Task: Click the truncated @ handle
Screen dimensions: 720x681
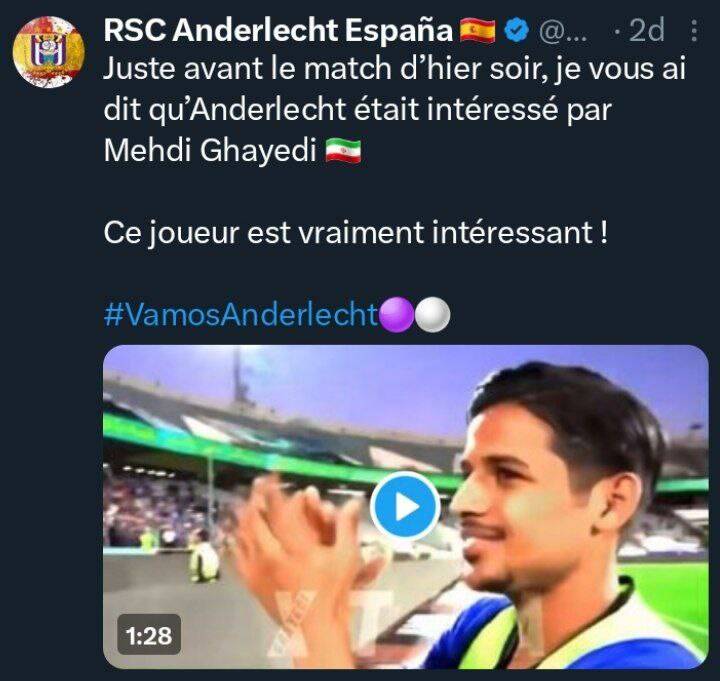Action: click(562, 31)
